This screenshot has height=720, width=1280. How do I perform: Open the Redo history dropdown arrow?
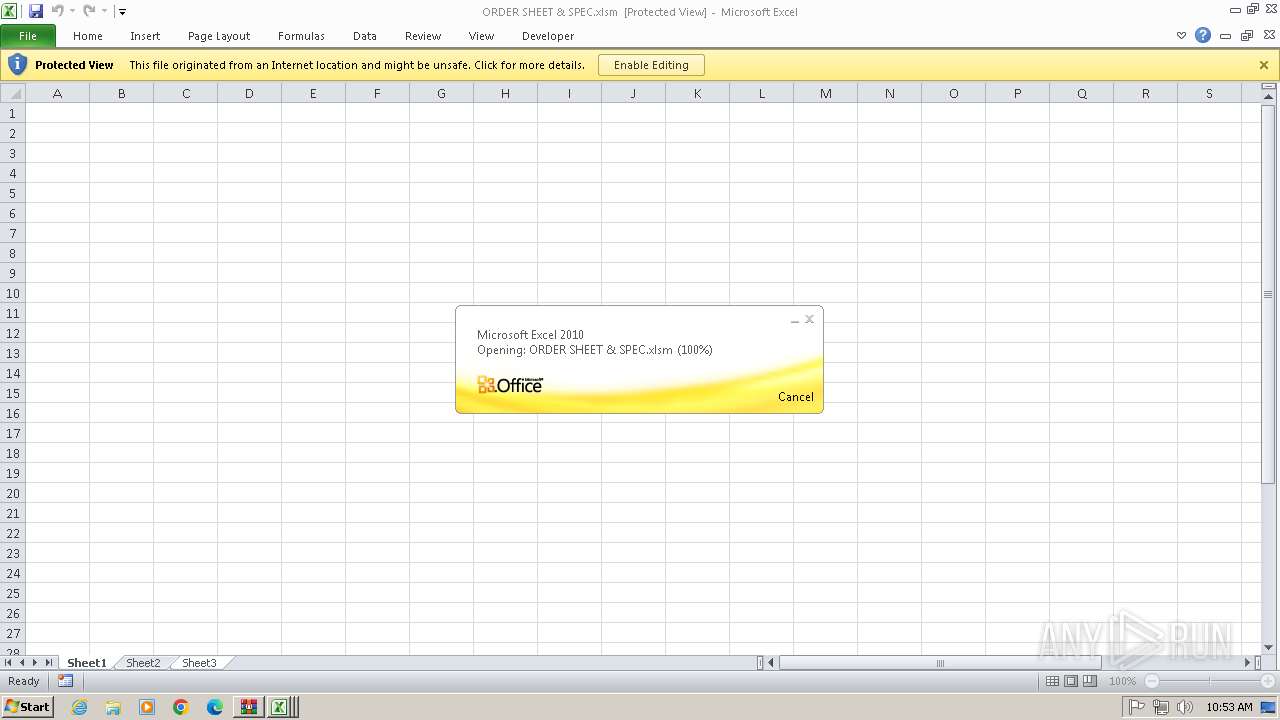click(x=104, y=12)
